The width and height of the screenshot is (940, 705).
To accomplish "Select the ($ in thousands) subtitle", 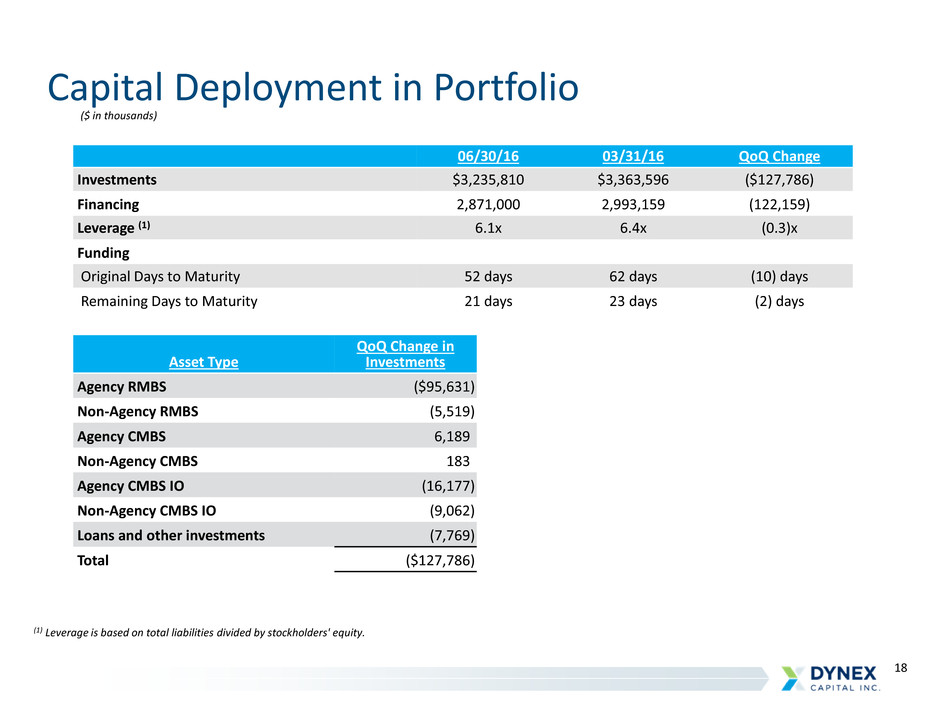I will (118, 116).
